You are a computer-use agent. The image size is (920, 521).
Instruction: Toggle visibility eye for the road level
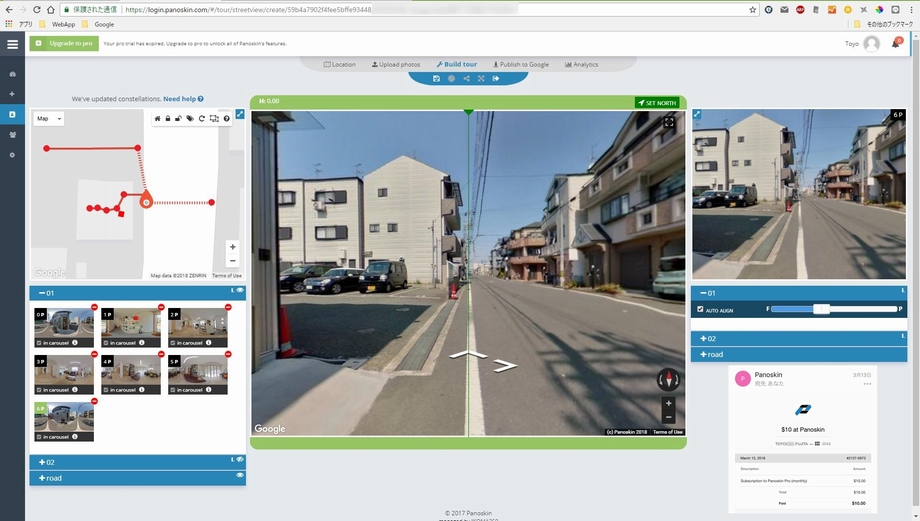click(240, 475)
